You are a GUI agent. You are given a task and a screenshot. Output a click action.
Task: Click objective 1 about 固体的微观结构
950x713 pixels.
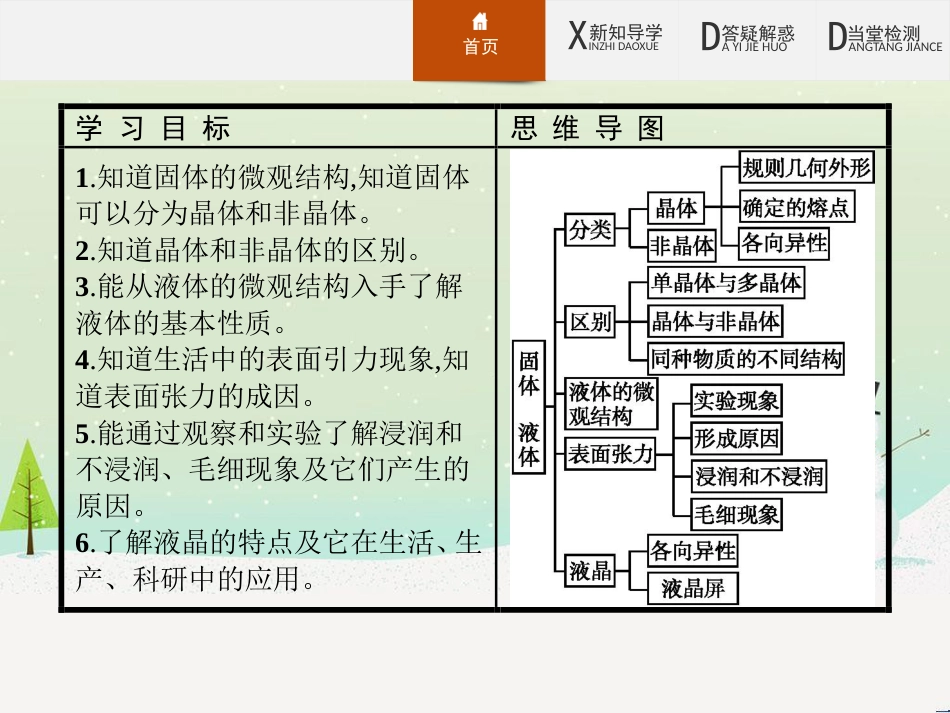tap(272, 195)
